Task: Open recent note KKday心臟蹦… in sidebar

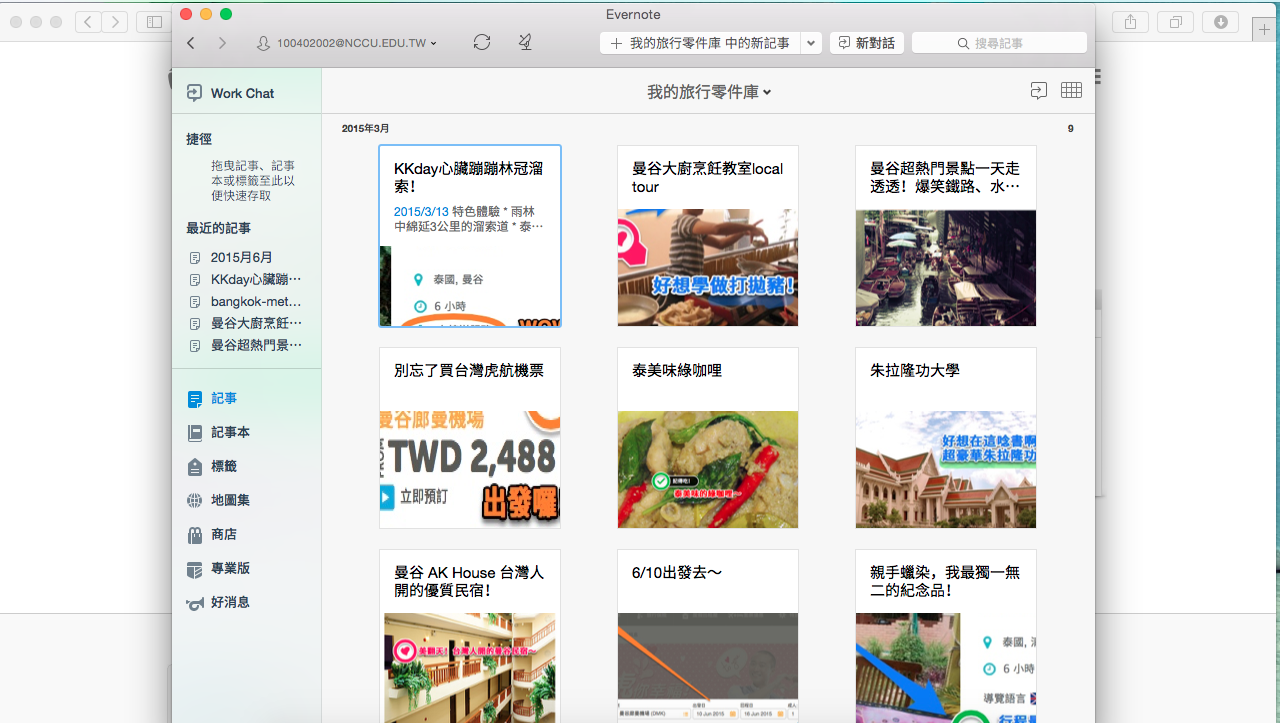Action: 246,279
